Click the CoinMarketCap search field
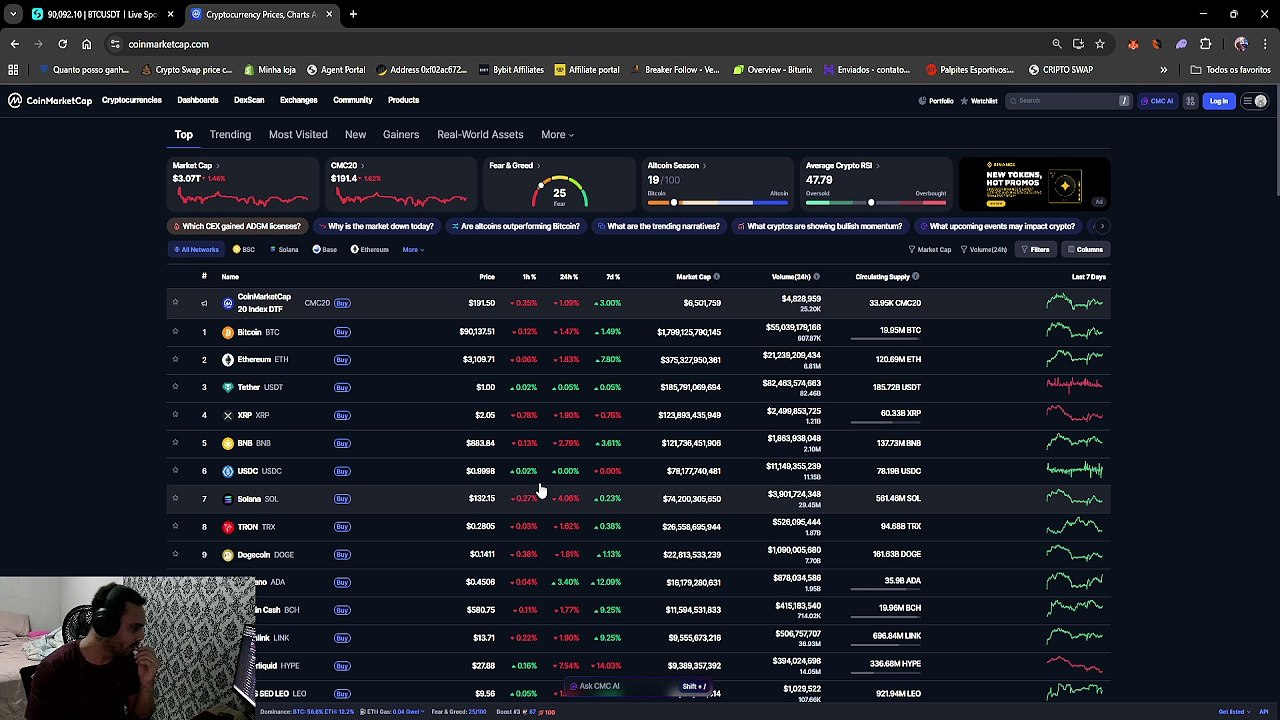 click(1069, 101)
